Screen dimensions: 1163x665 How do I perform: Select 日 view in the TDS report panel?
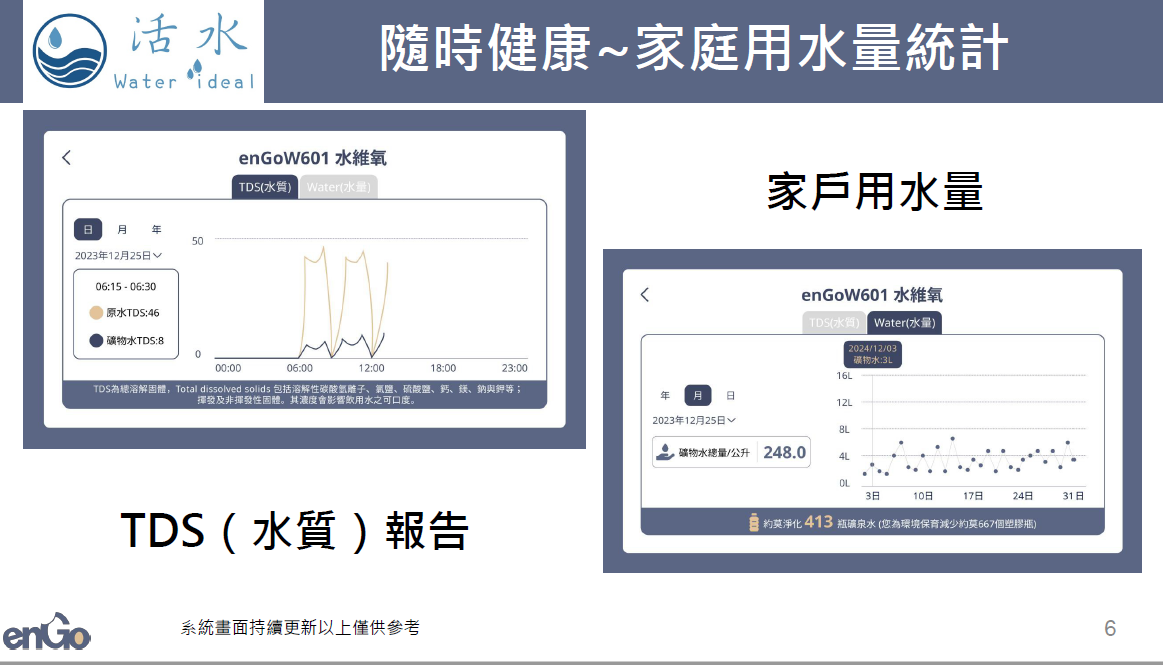coord(88,230)
